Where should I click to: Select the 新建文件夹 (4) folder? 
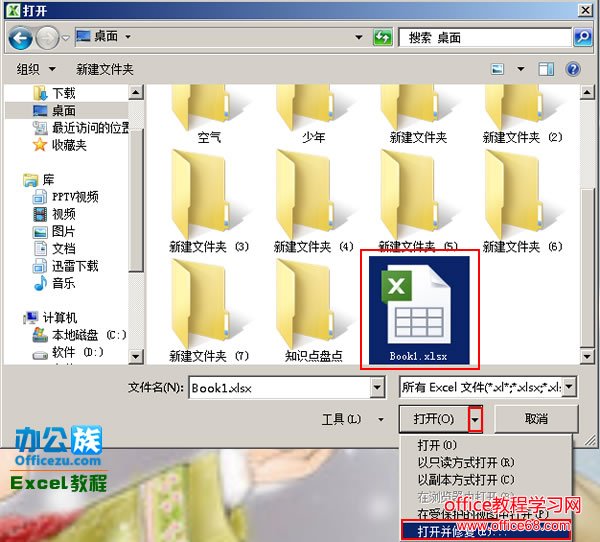point(313,201)
